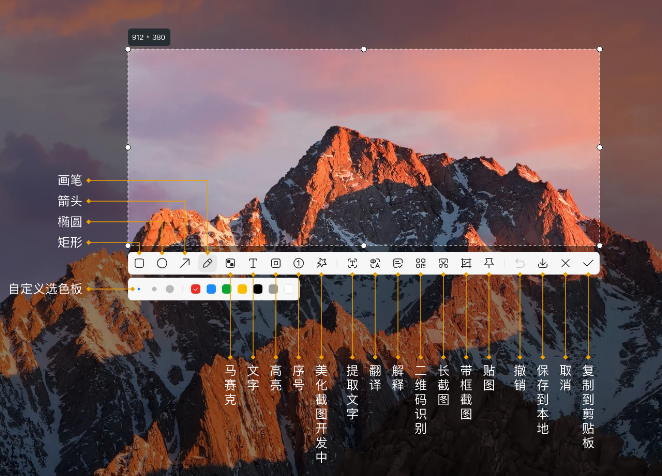Cancel the screenshot with X icon
This screenshot has height=476, width=662.
(x=566, y=264)
